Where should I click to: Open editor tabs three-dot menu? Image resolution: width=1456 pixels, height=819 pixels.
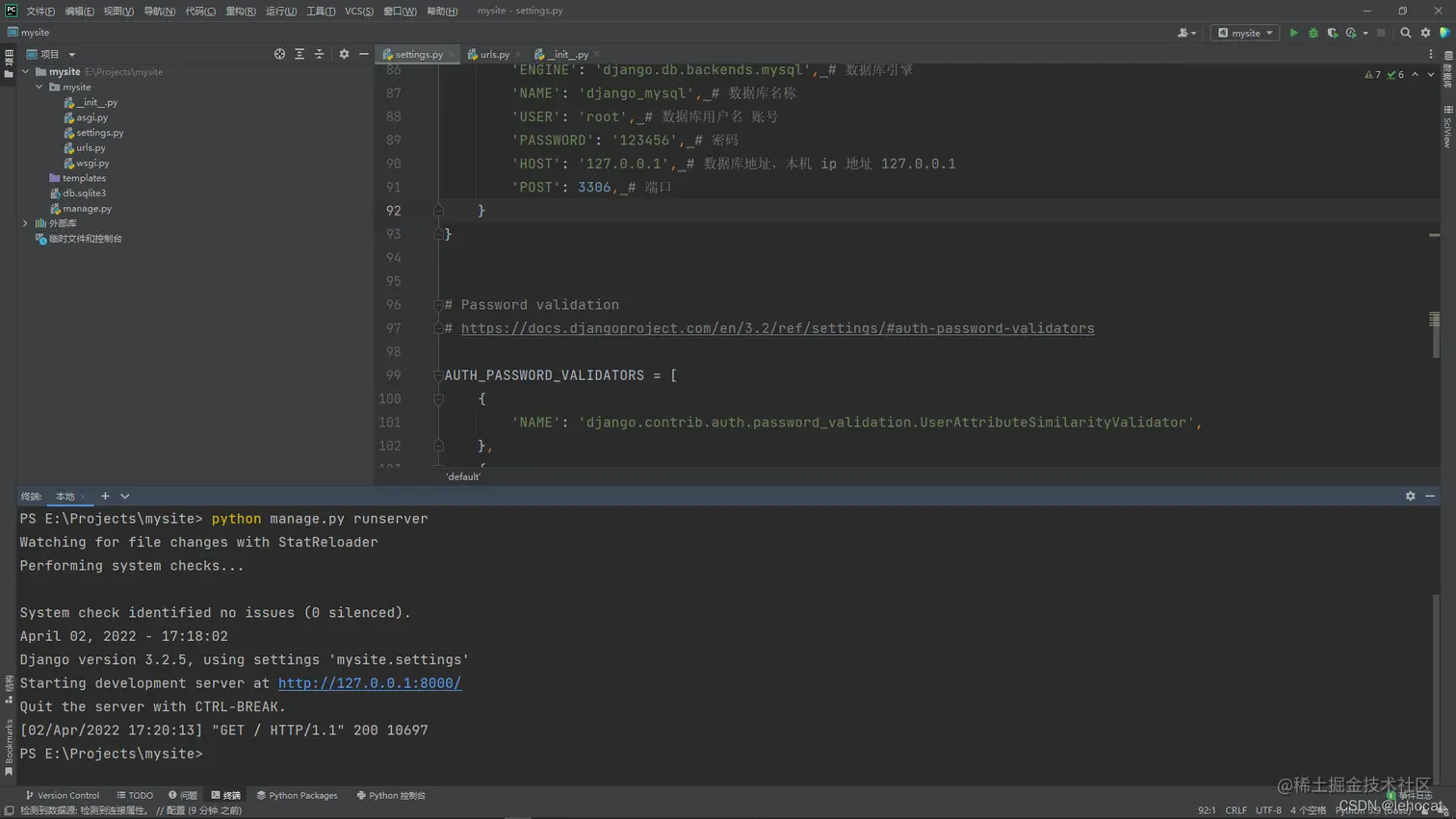tap(1431, 54)
